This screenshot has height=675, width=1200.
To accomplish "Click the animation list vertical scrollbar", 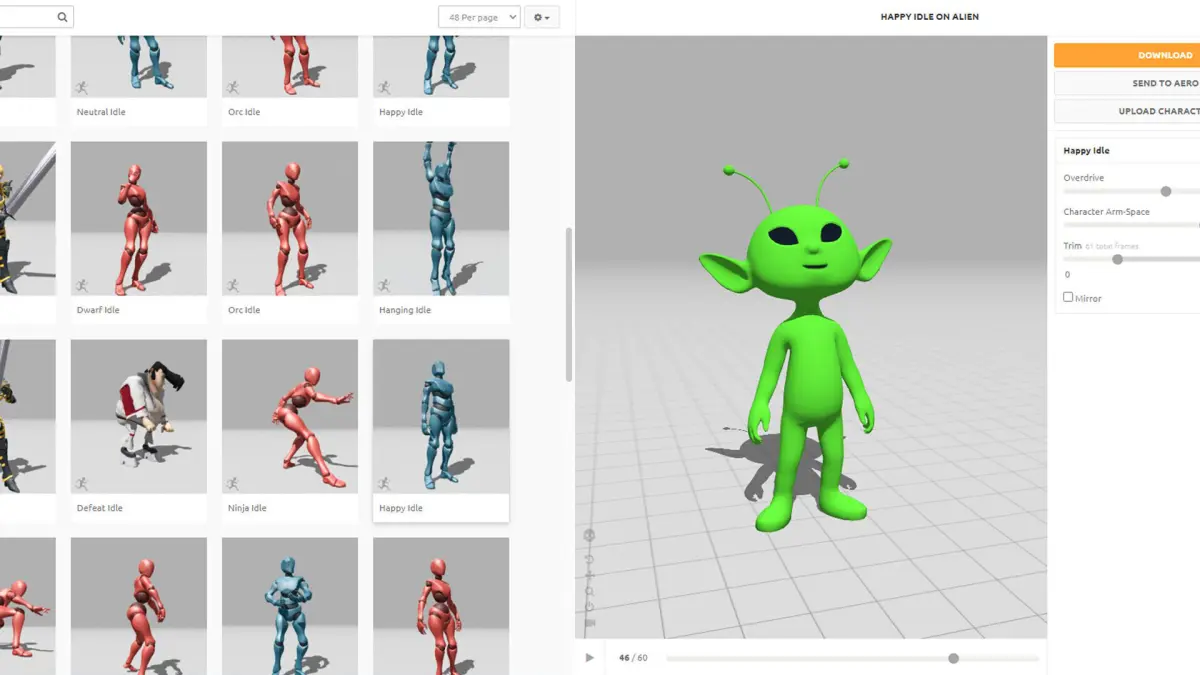I will click(x=569, y=304).
